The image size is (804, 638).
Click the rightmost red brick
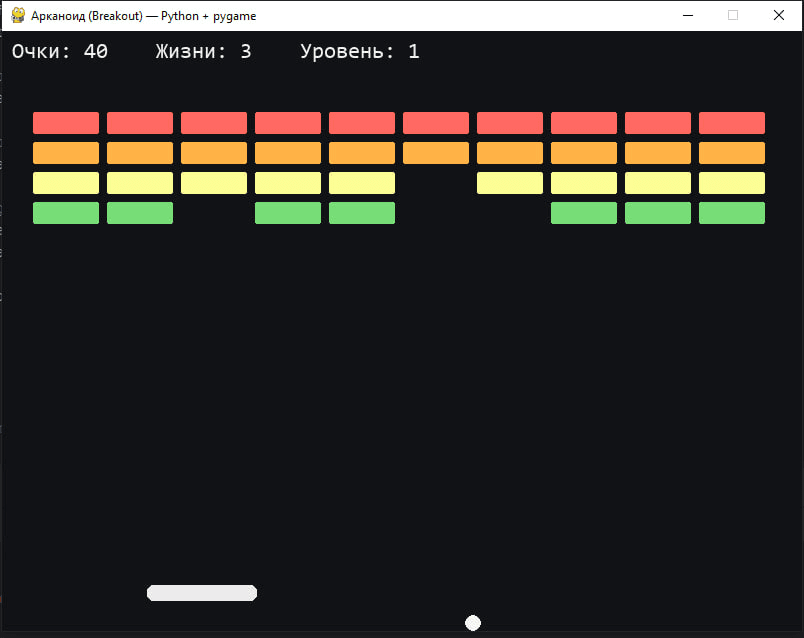[732, 123]
